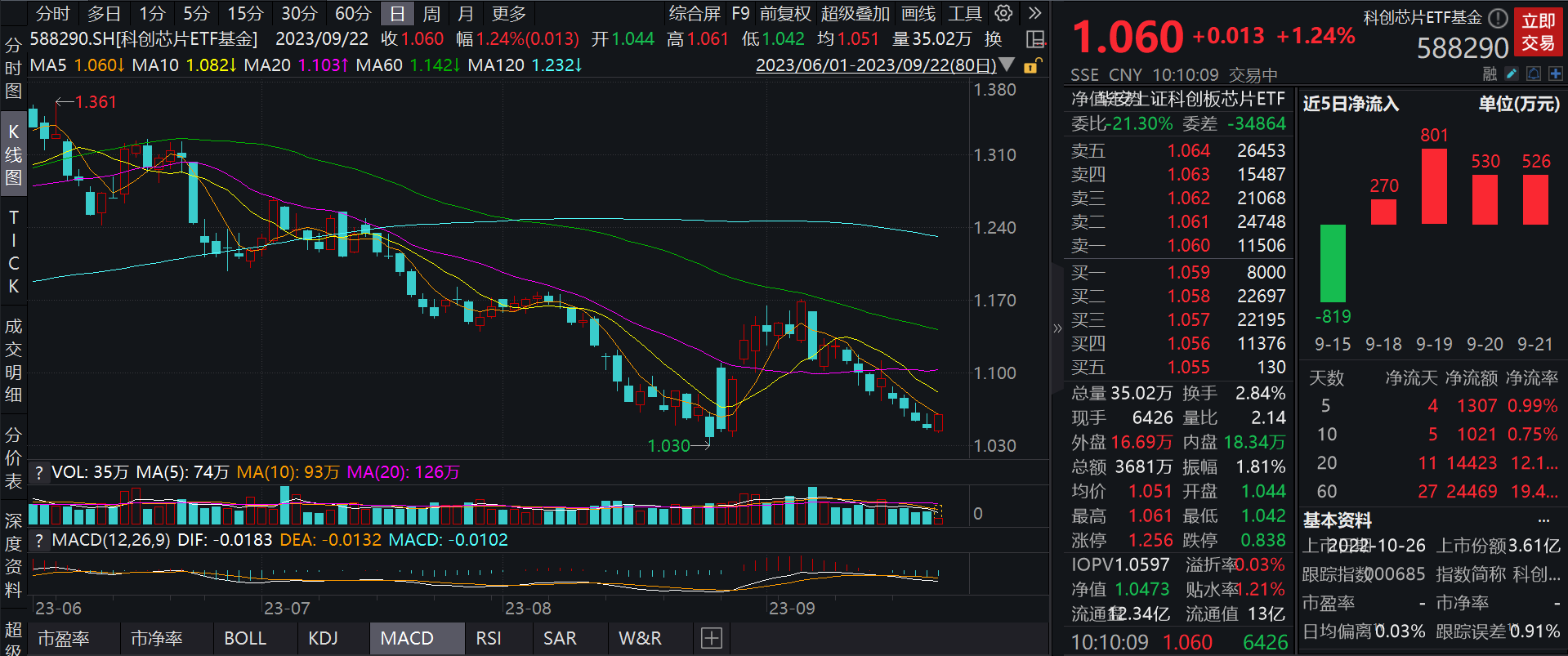Set a price alert with bell icon
The width and height of the screenshot is (1568, 656).
coord(1534,74)
